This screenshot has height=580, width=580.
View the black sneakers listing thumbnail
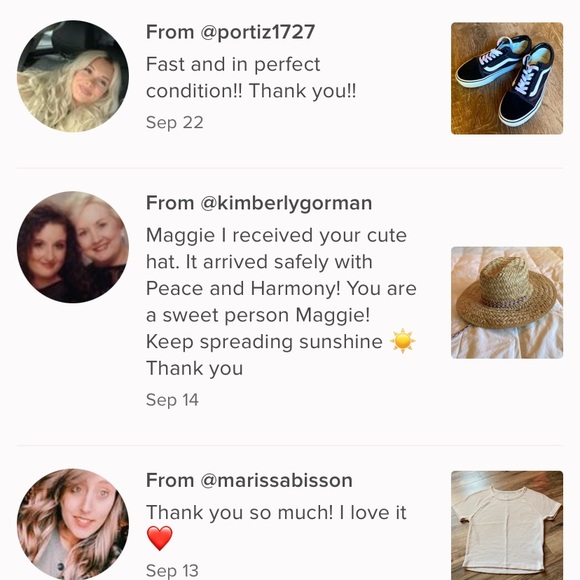(x=507, y=78)
